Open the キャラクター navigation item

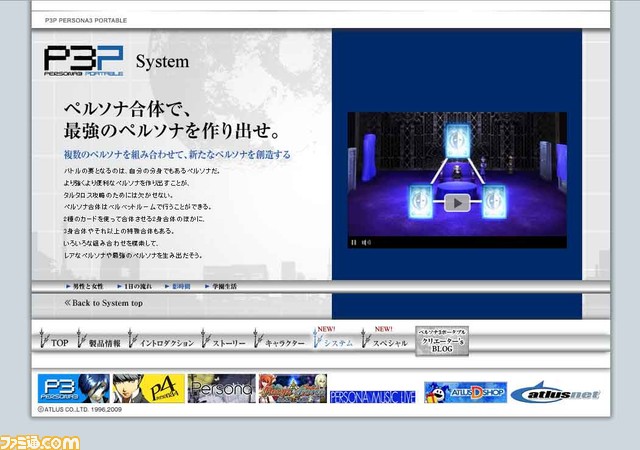(279, 339)
